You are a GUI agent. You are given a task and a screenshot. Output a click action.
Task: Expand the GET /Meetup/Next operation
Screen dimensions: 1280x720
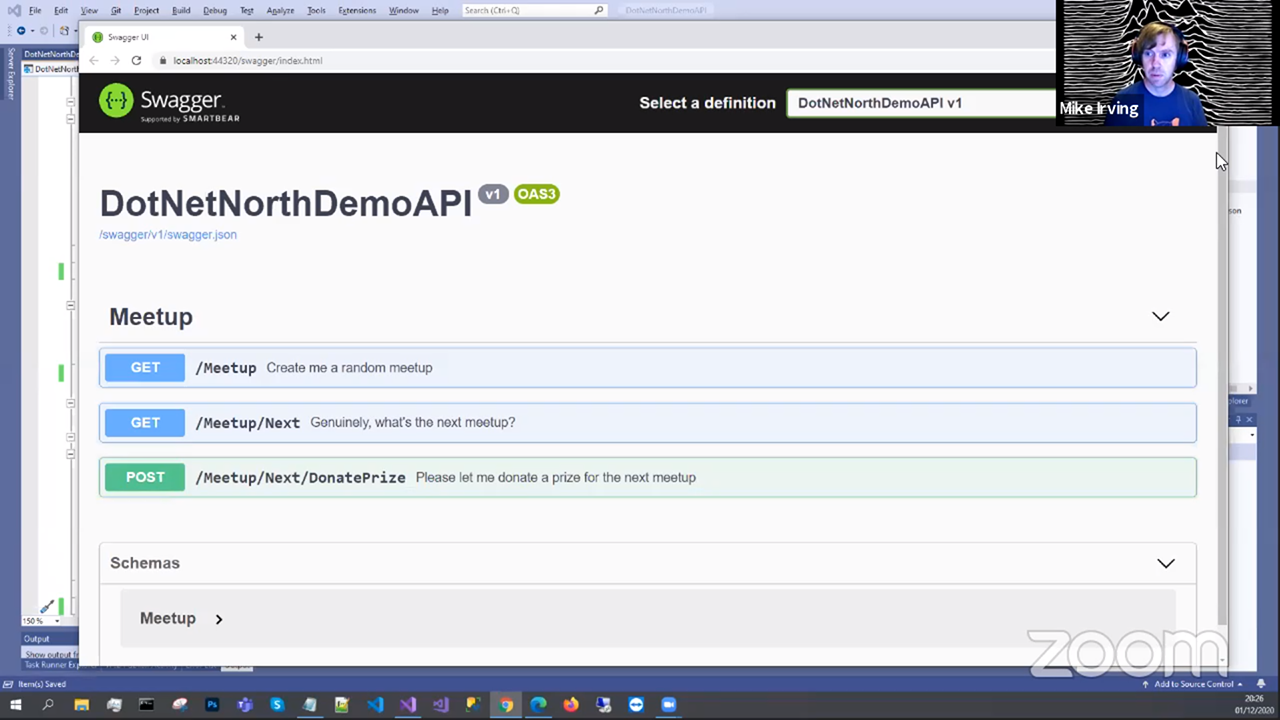(x=647, y=422)
